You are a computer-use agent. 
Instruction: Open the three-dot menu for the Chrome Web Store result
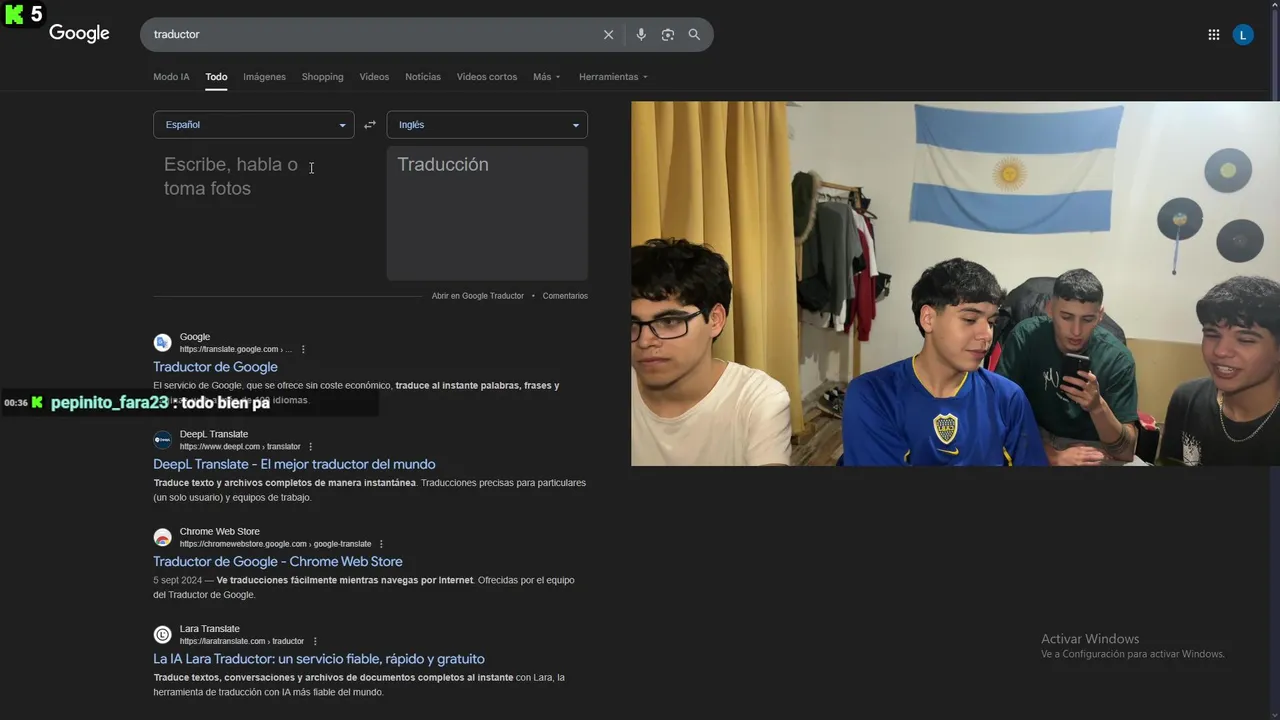[x=381, y=544]
